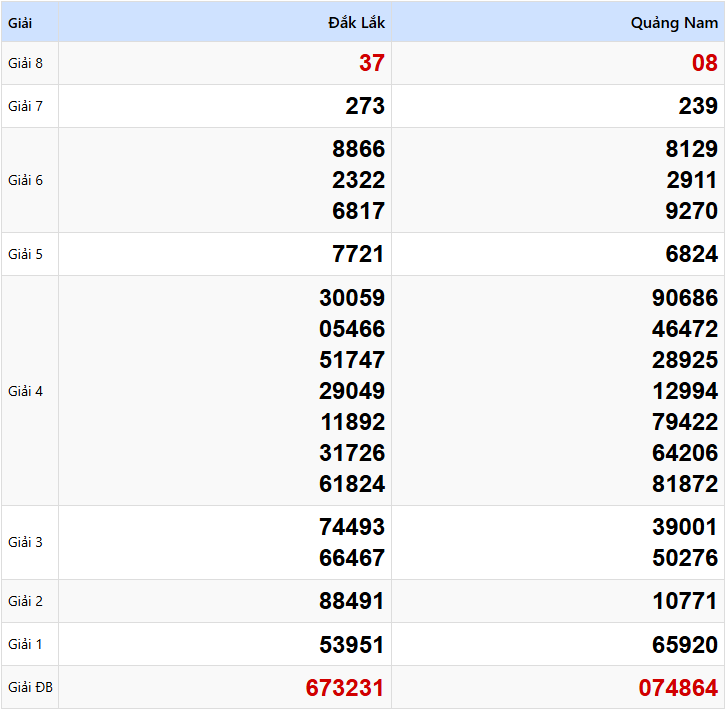Select the Giải 6 row label
Viewport: 727px width, 709px height.
26,180
